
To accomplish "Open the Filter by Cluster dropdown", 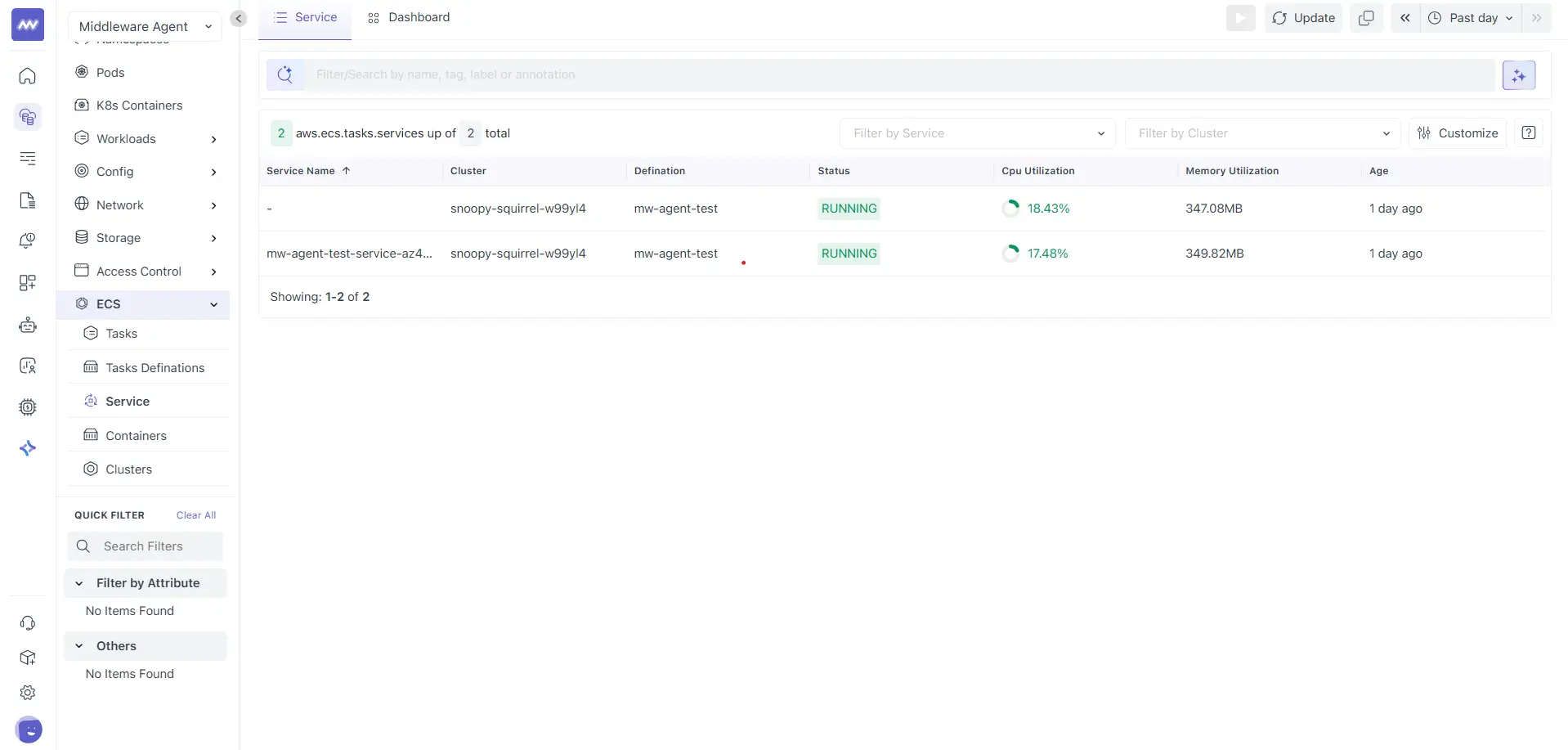I will coord(1262,133).
